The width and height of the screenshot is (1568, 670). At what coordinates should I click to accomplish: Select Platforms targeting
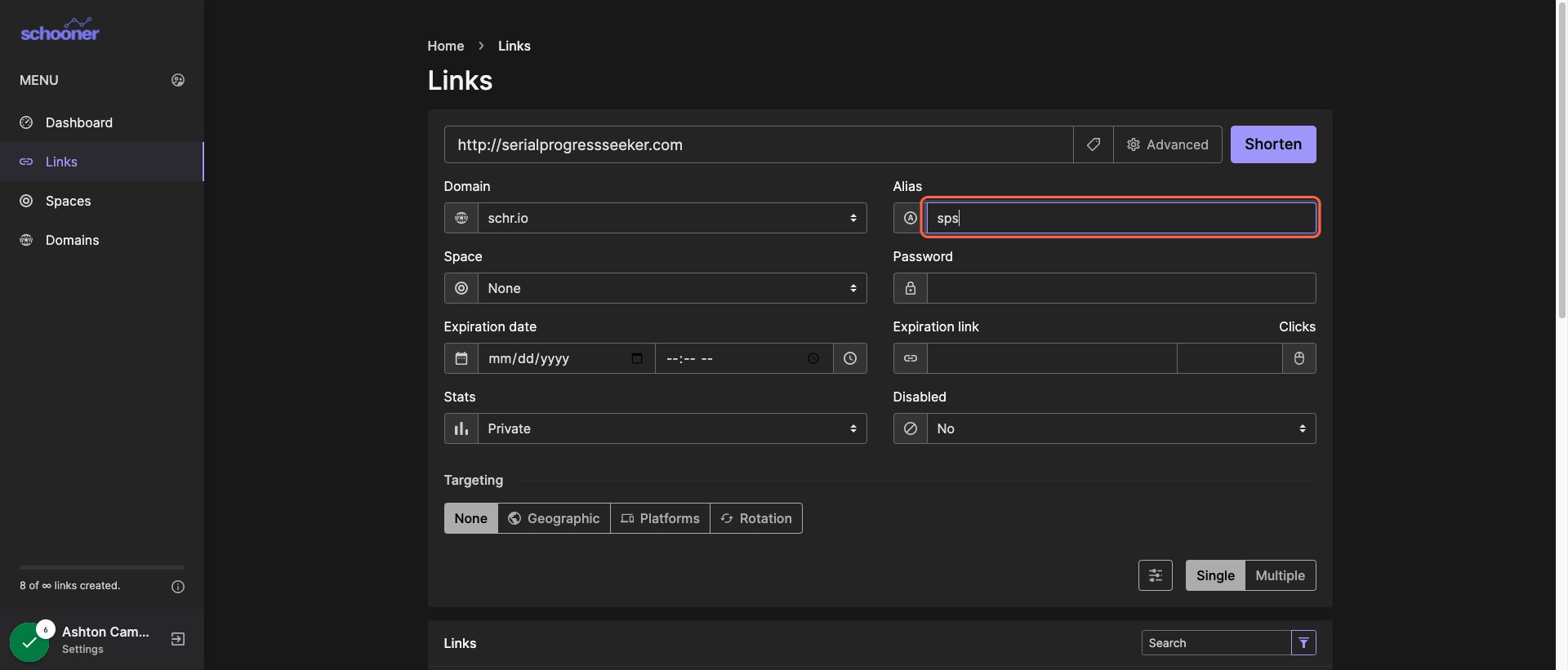660,518
